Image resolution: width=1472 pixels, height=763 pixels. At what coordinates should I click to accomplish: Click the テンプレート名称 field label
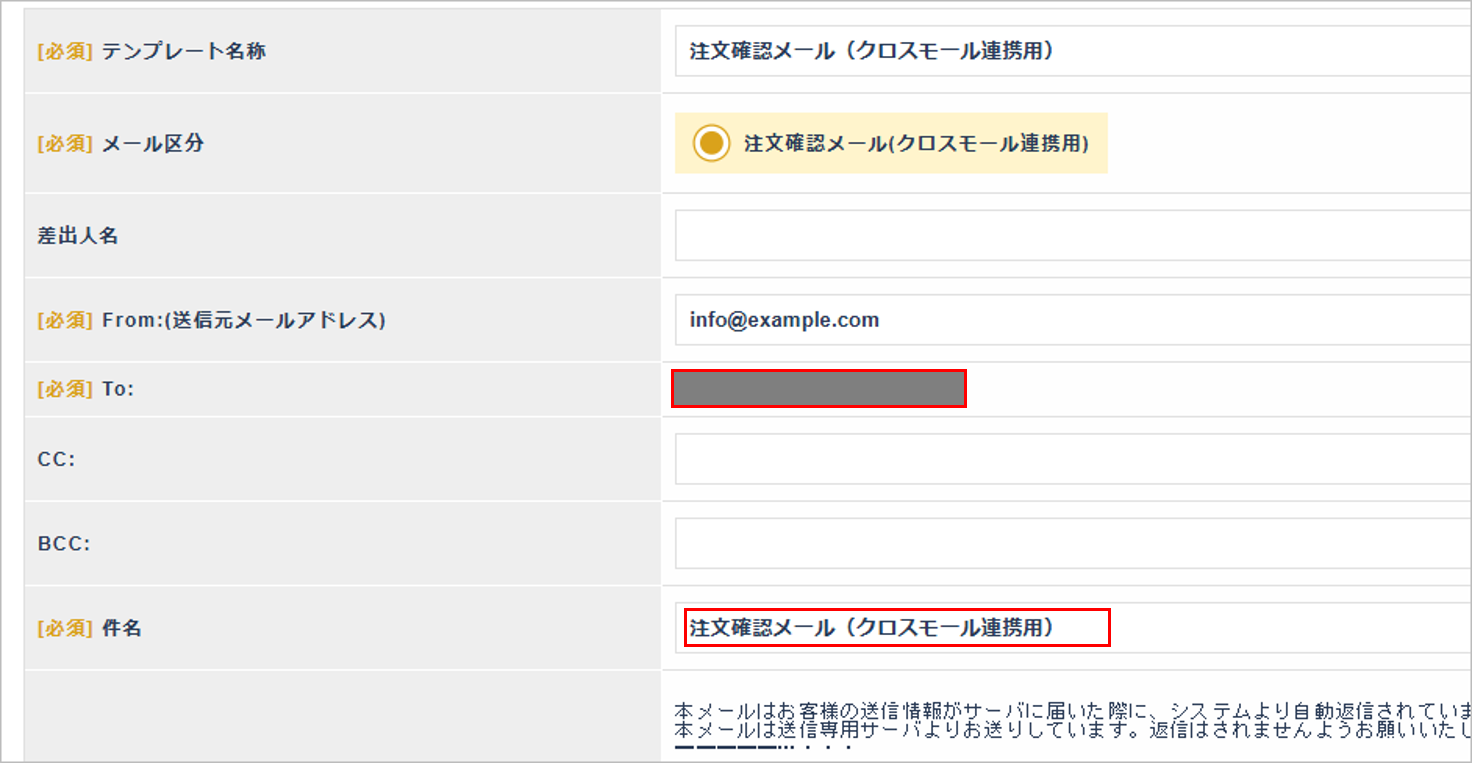[184, 51]
